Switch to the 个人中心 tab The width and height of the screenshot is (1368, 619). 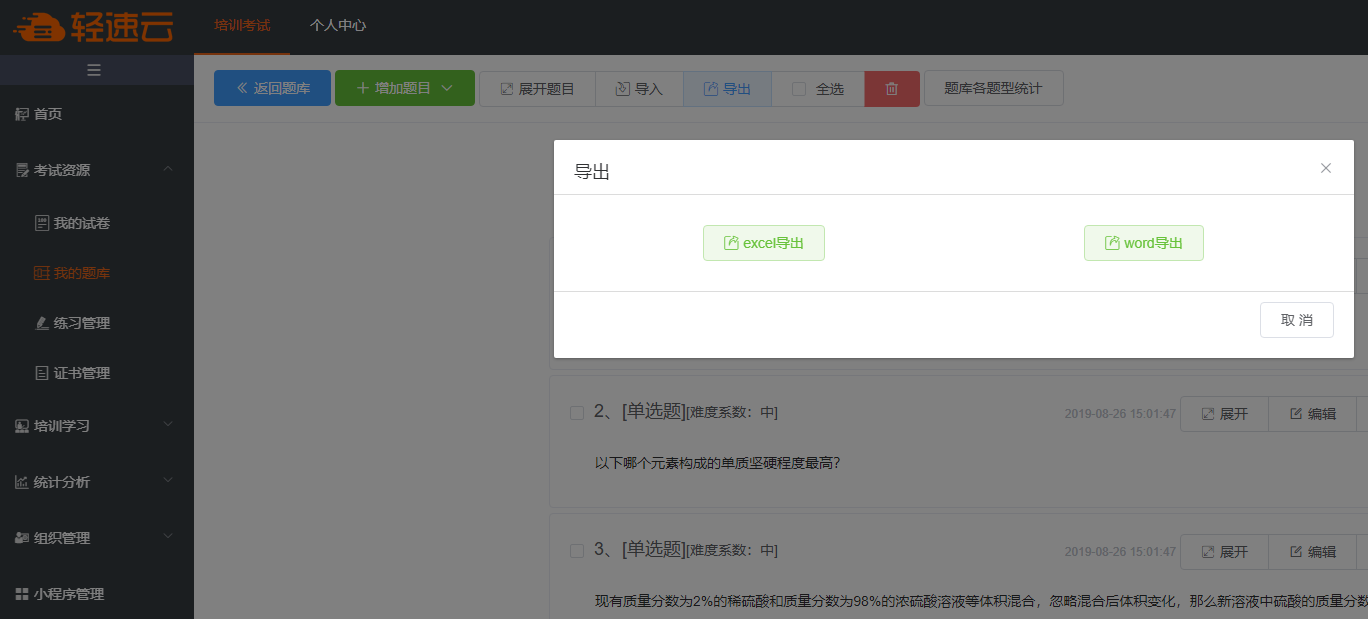[x=338, y=25]
